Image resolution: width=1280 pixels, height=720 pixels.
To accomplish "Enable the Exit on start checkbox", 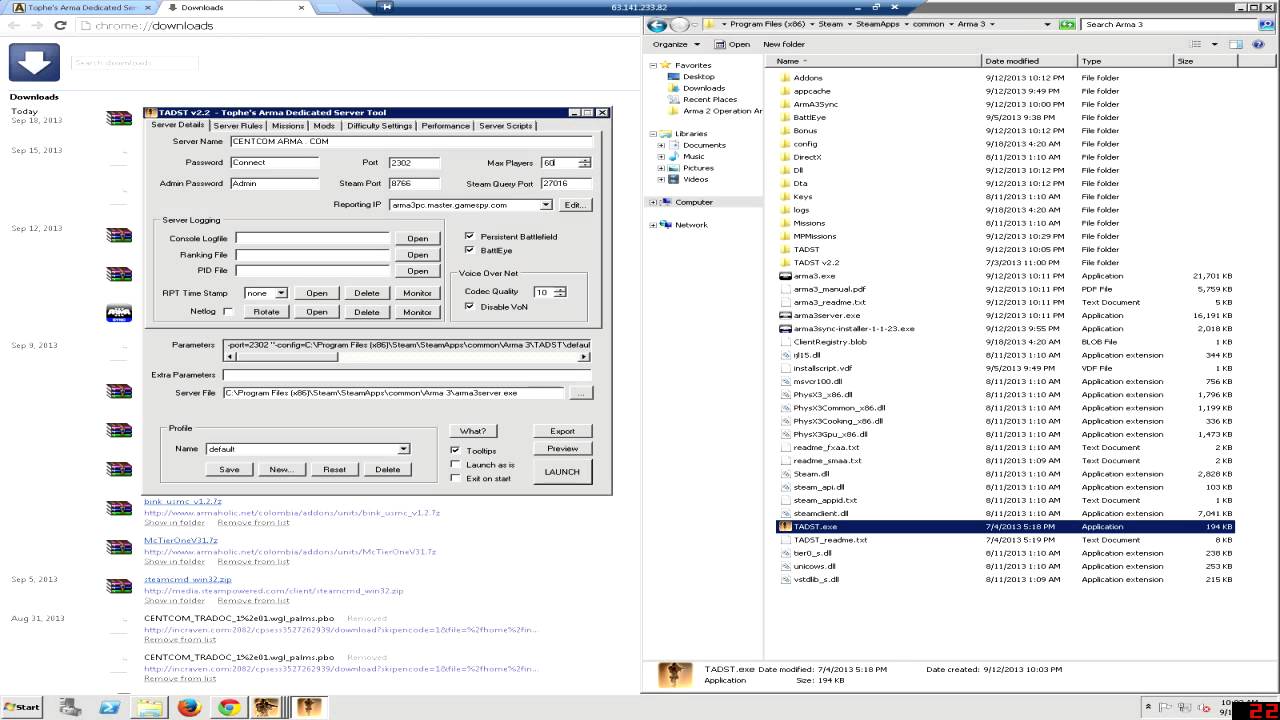I will tap(456, 479).
